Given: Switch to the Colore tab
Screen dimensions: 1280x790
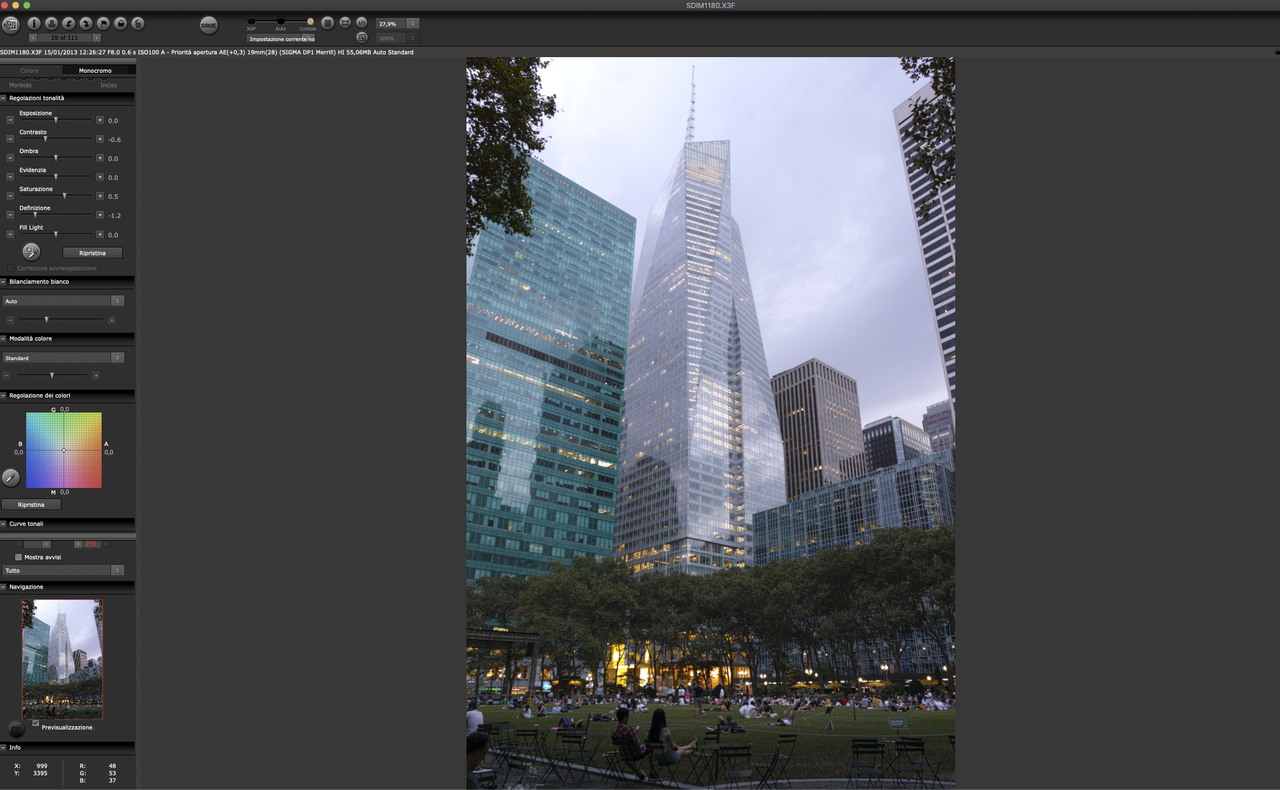Looking at the screenshot, I should [30, 71].
